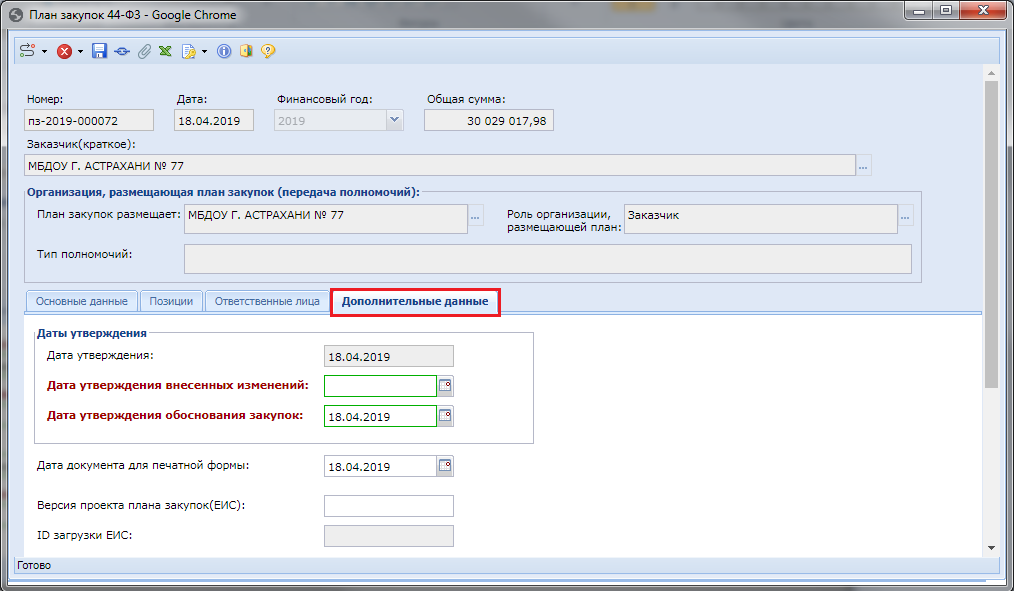Click the open door exit icon
The image size is (1014, 591).
coord(246,51)
